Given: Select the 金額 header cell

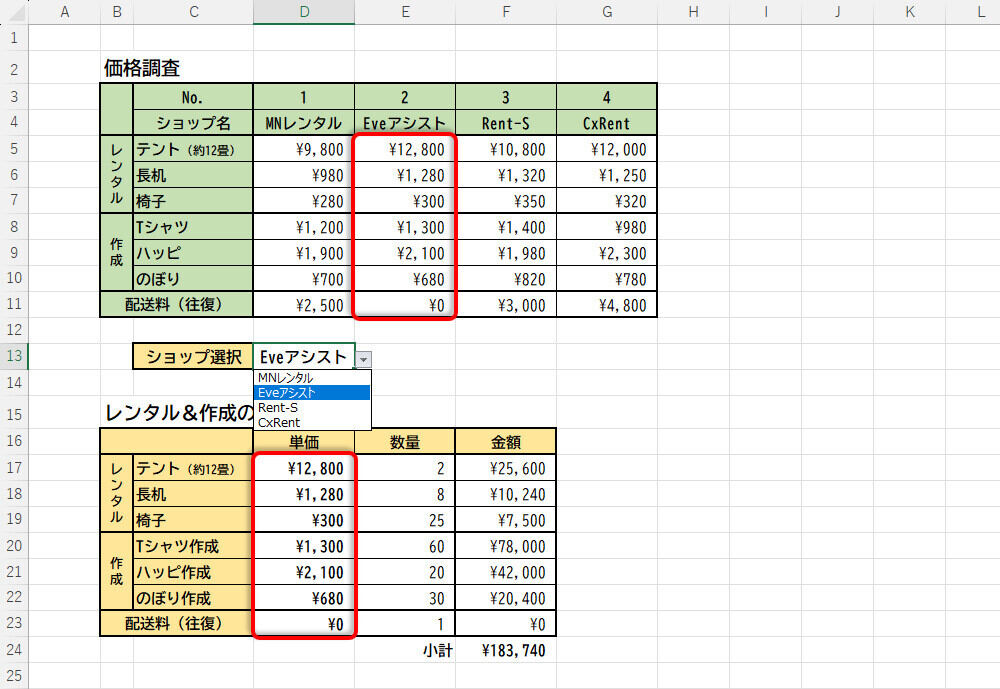Looking at the screenshot, I should tap(505, 442).
